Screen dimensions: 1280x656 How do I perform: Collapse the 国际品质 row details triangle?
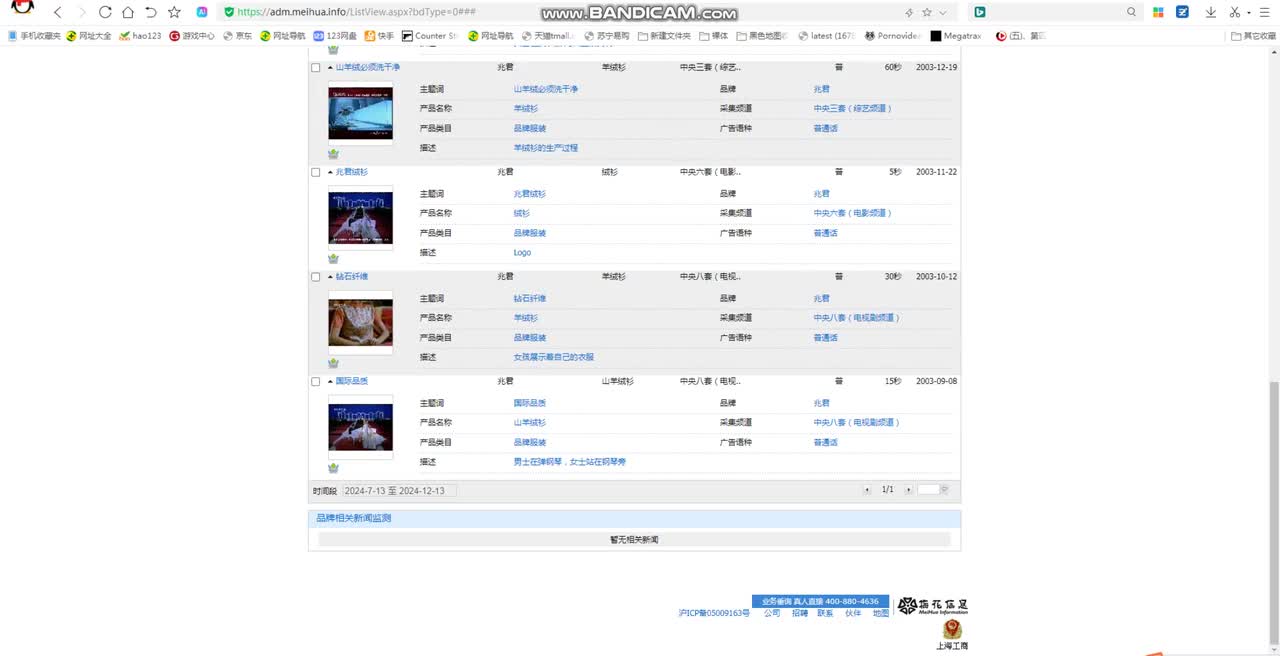pyautogui.click(x=330, y=381)
